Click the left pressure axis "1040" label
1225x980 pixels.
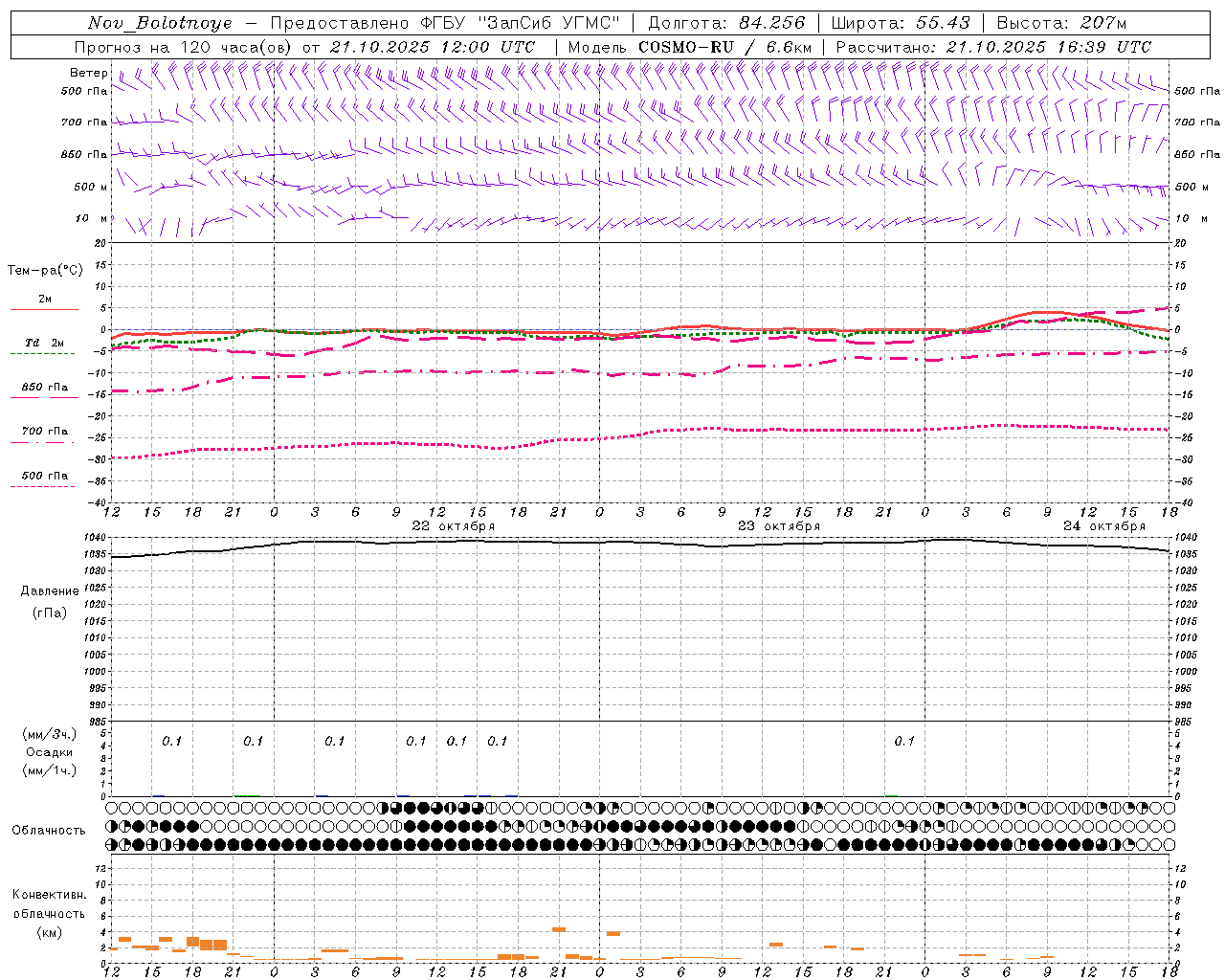click(95, 538)
